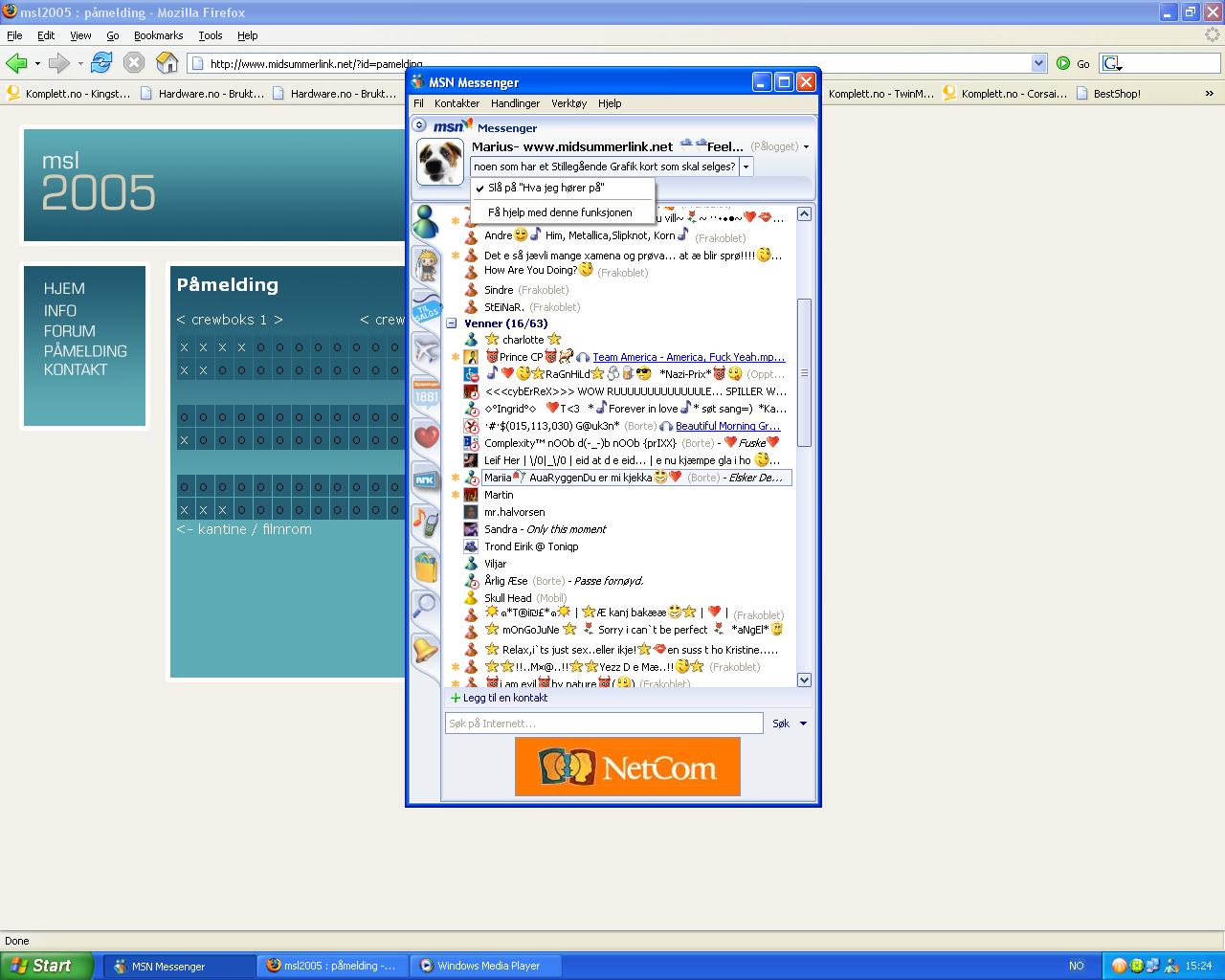Open 'Team America' song link by Prince CP

click(688, 357)
